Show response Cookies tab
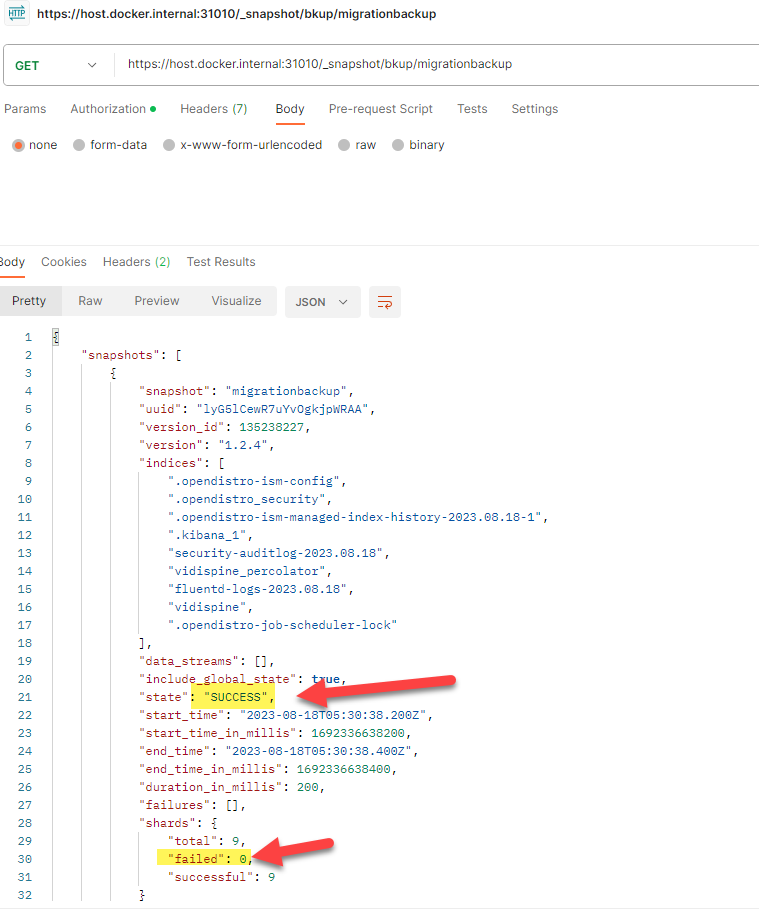 pos(64,262)
